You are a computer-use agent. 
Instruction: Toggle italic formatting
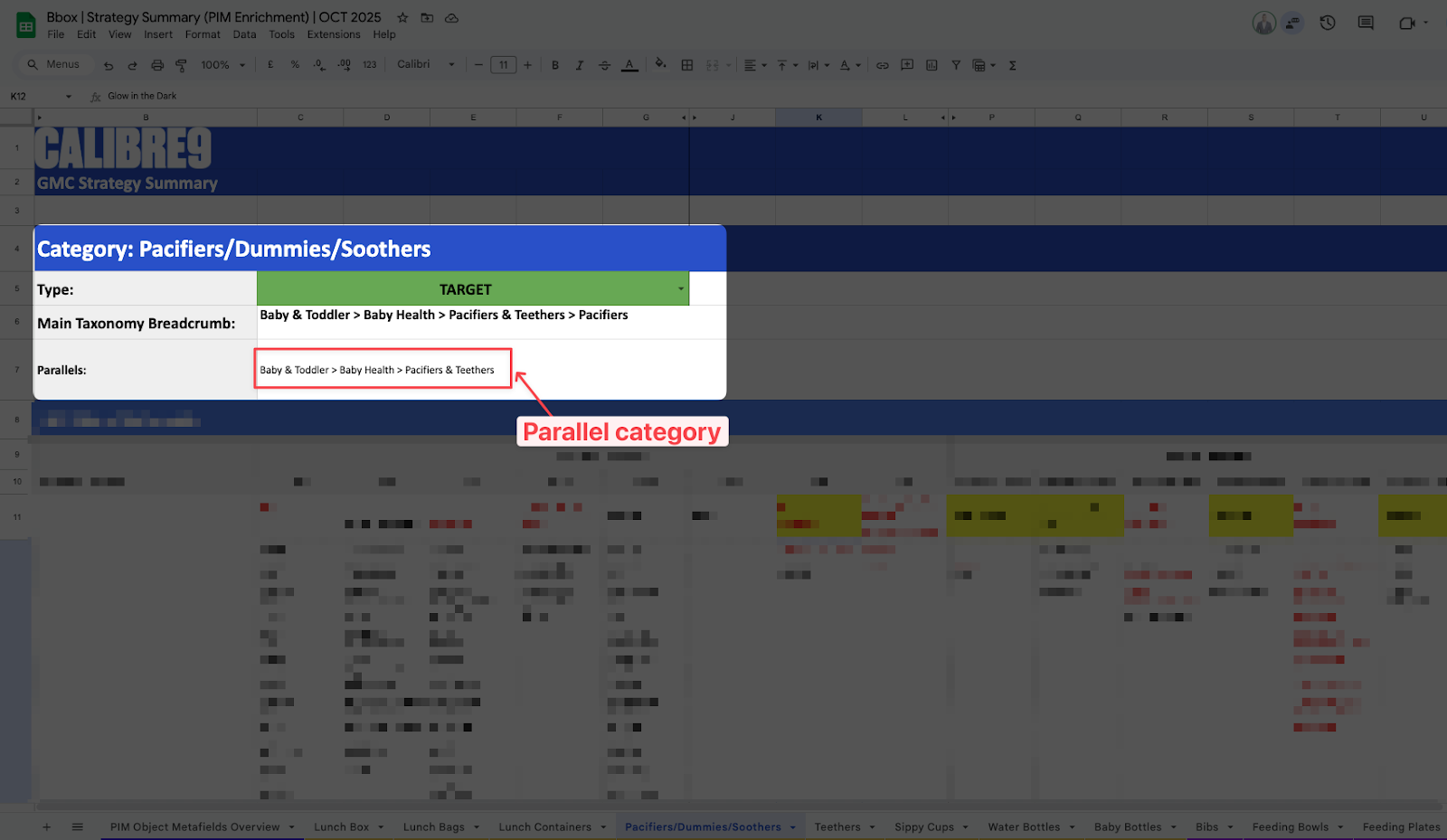(580, 65)
